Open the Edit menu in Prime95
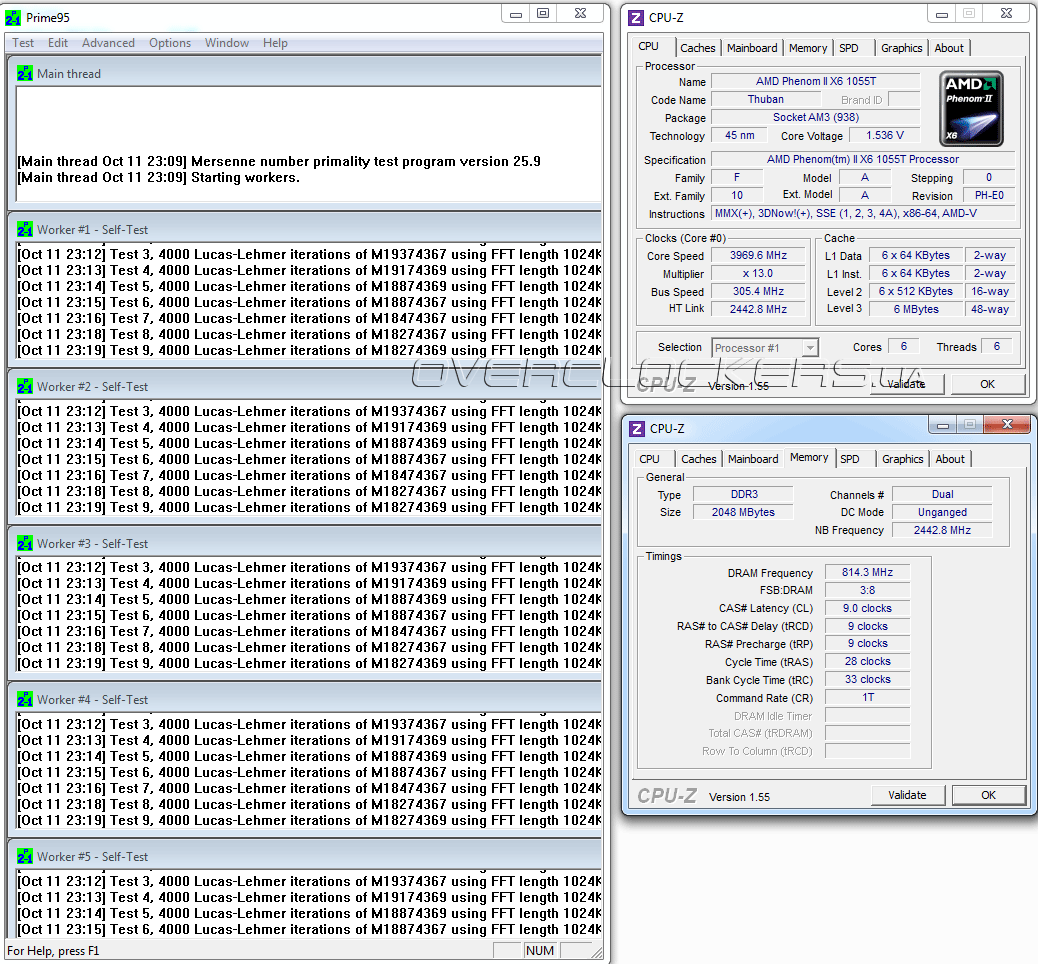This screenshot has width=1038, height=964. coord(58,43)
